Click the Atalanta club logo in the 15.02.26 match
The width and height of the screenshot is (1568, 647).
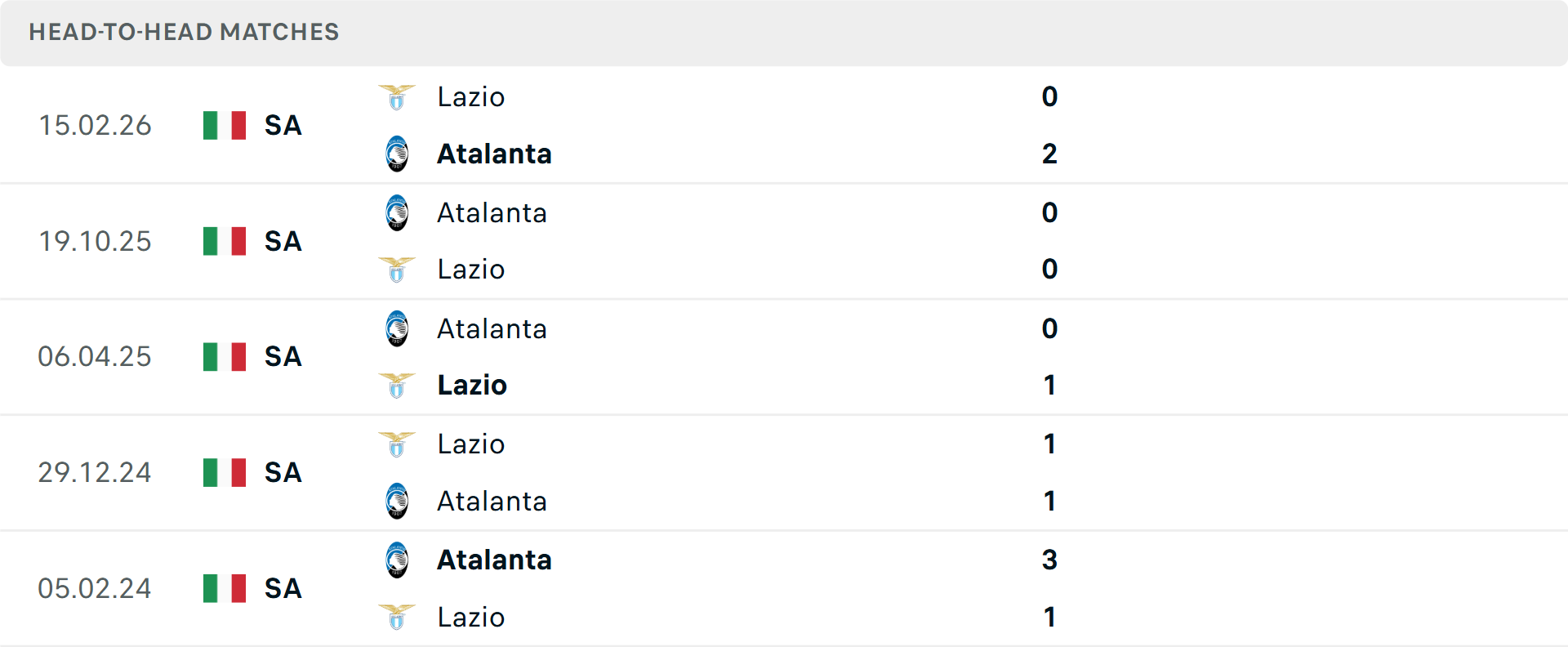click(x=397, y=154)
